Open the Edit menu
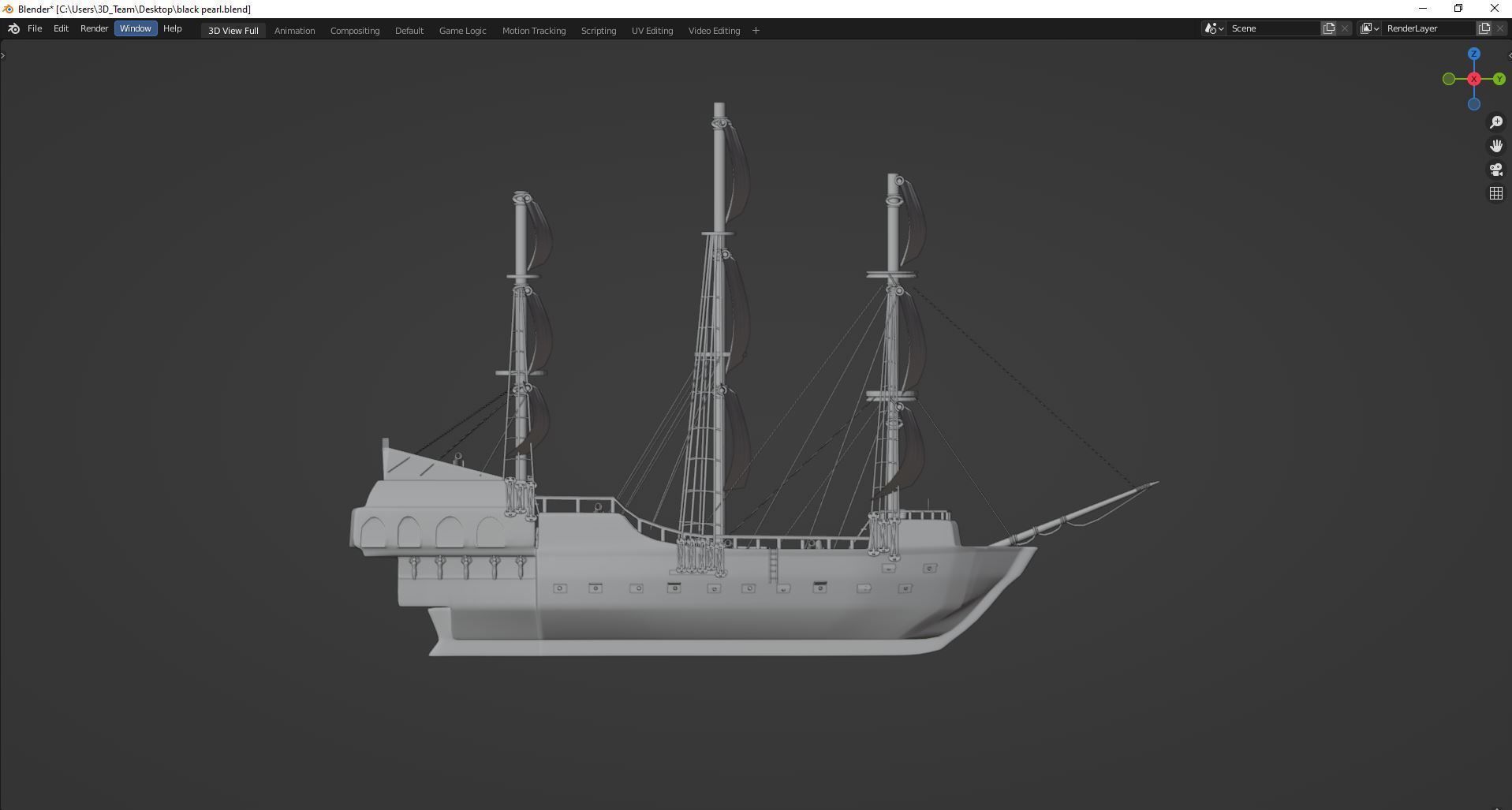Screen dimensions: 1512x810 point(61,28)
